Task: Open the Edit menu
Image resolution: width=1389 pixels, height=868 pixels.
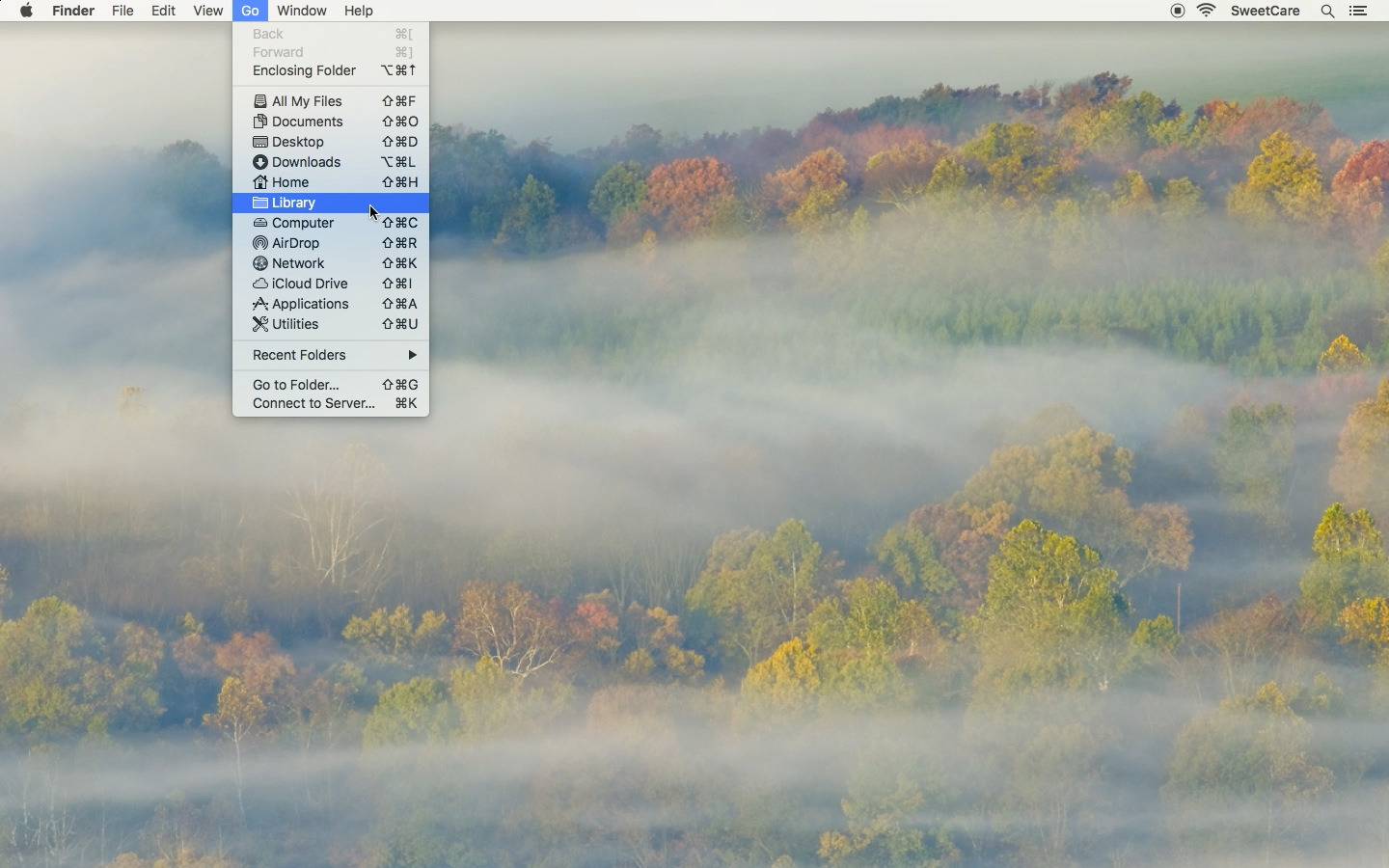Action: 163,11
